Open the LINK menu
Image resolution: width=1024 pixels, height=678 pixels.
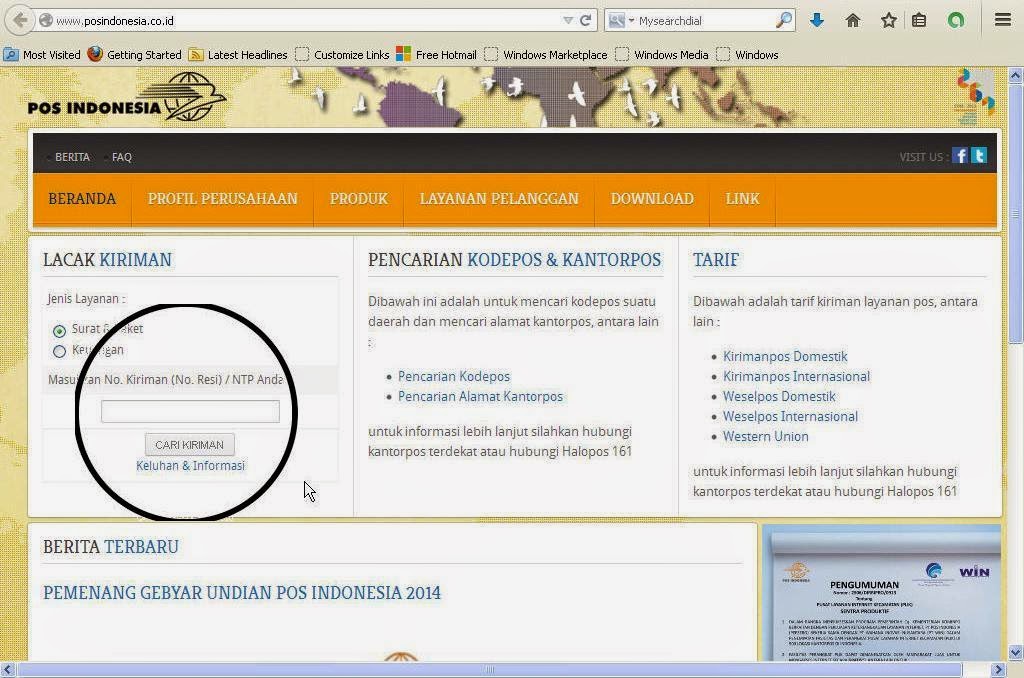743,199
